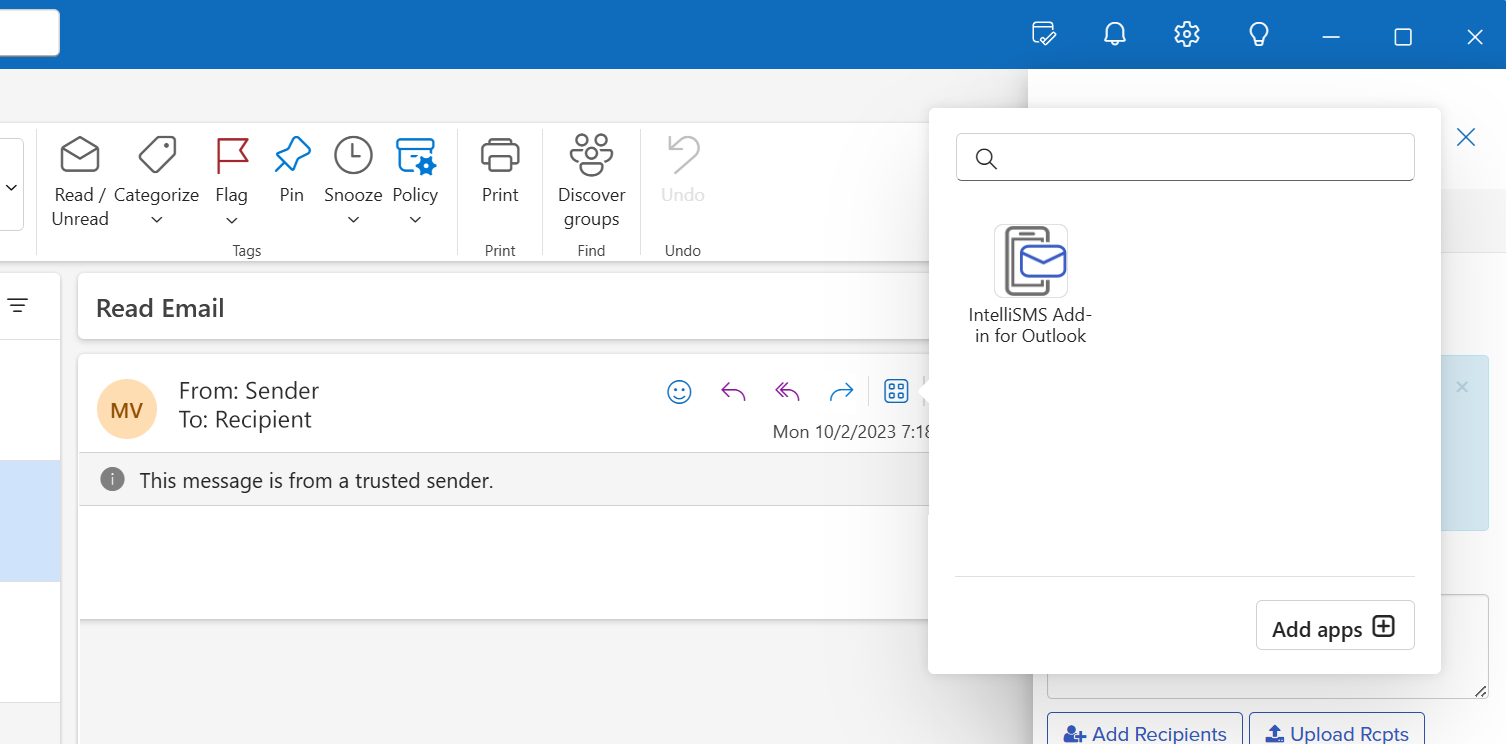Expand the Flag dropdown arrow
This screenshot has height=744, width=1506.
[x=231, y=220]
